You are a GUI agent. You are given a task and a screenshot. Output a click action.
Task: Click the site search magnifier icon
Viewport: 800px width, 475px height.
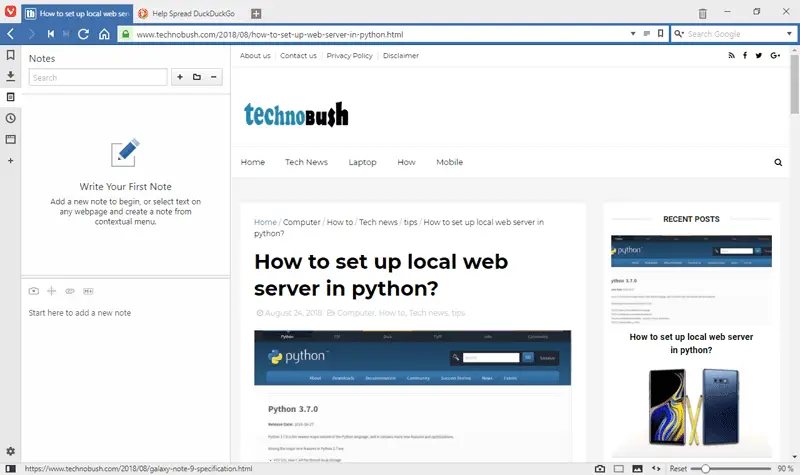tap(778, 162)
